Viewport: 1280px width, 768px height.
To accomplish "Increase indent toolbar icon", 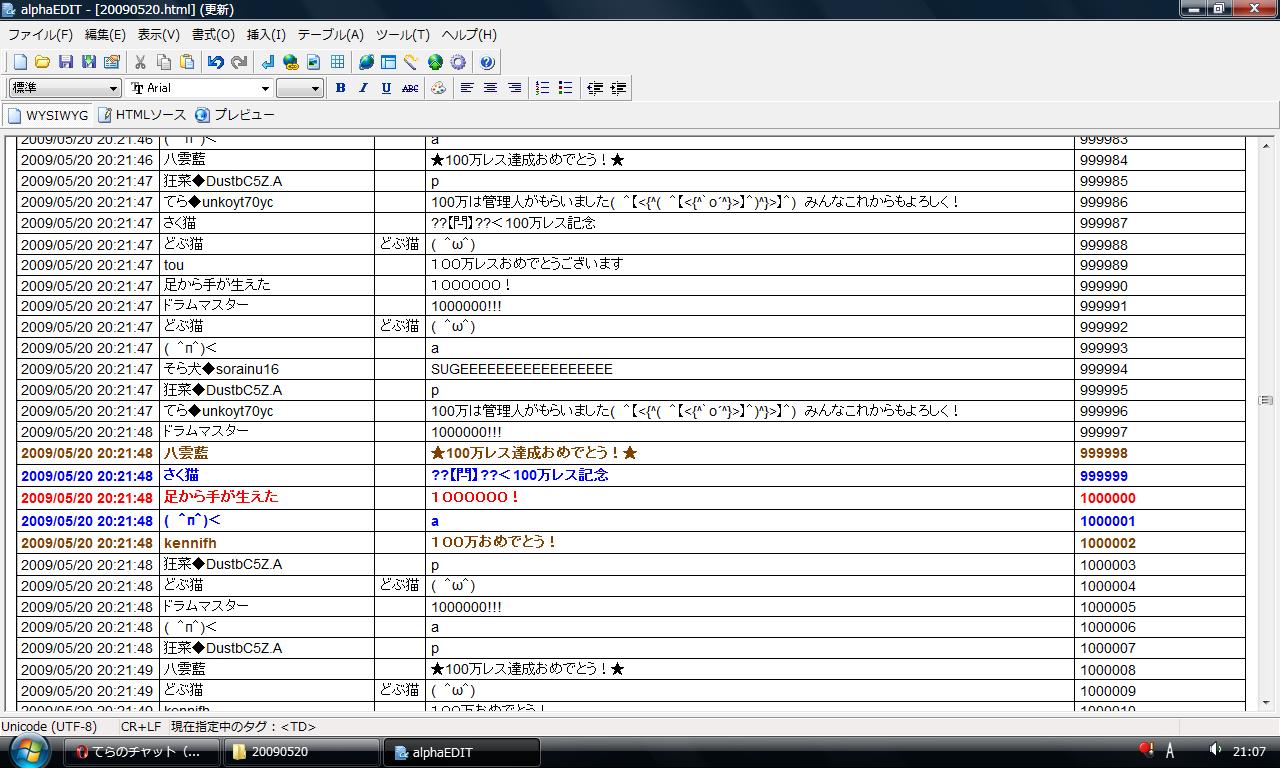I will pyautogui.click(x=618, y=88).
